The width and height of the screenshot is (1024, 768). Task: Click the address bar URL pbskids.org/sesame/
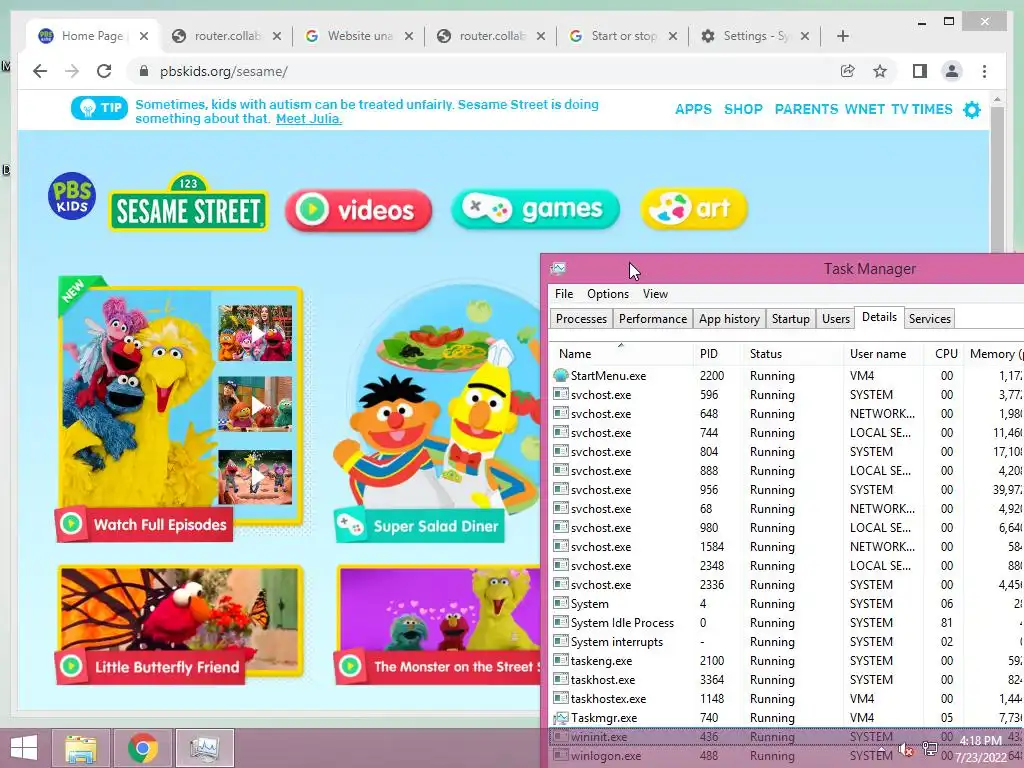223,71
